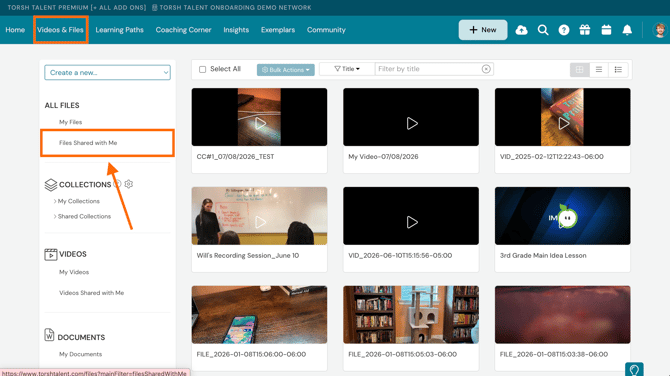Open 3rd Grade Main Idea Lesson thumbnail
The image size is (670, 376).
click(562, 216)
